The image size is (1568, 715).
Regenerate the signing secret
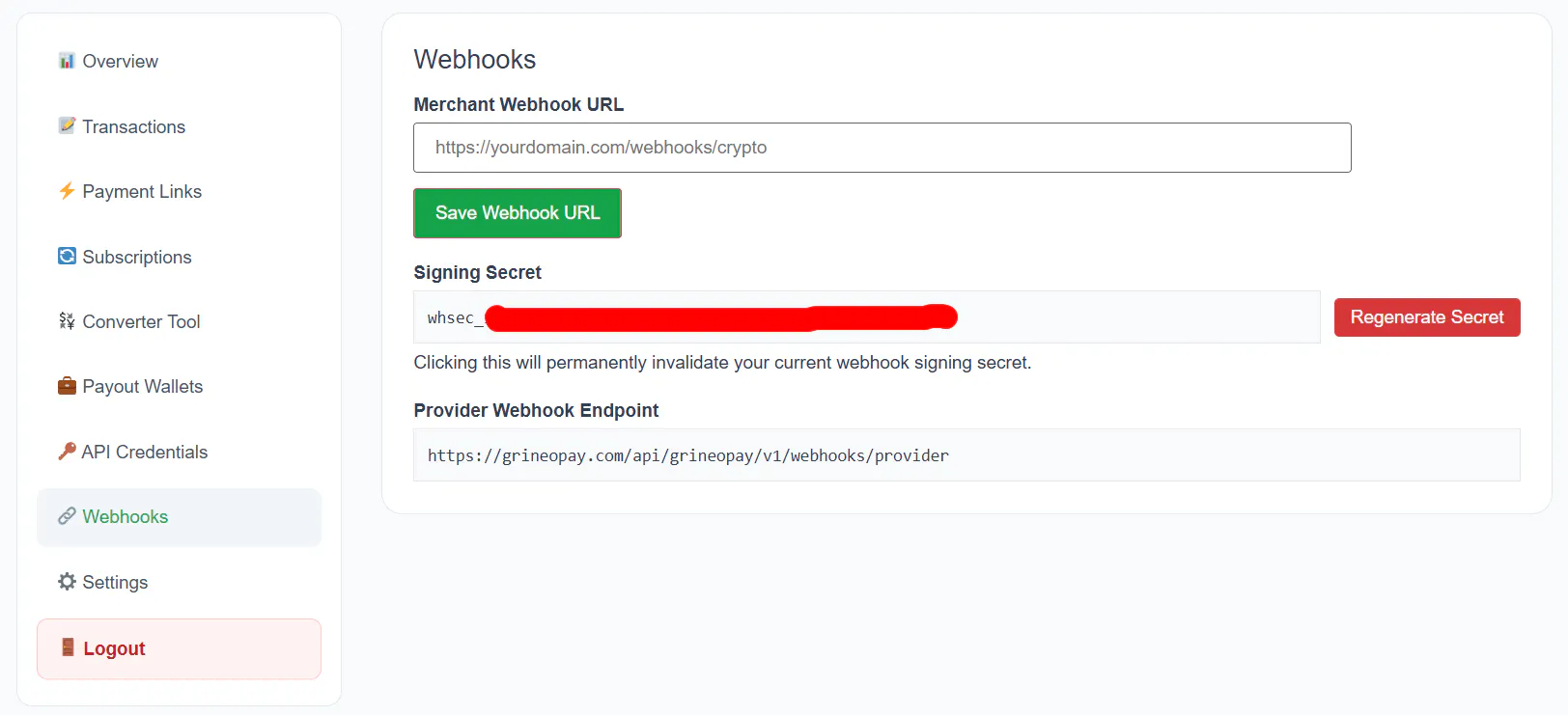pos(1427,317)
